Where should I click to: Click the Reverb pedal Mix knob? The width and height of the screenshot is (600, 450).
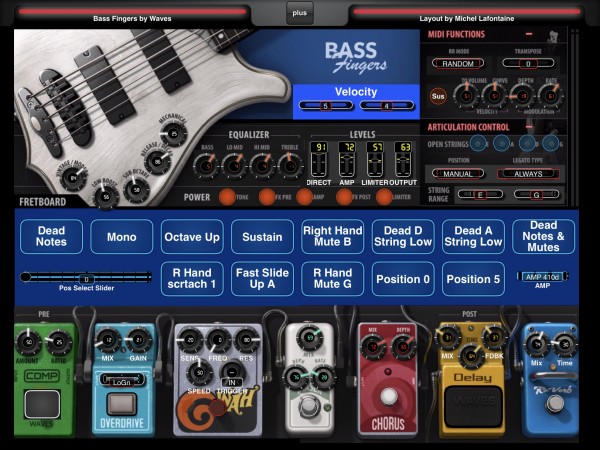tap(538, 345)
